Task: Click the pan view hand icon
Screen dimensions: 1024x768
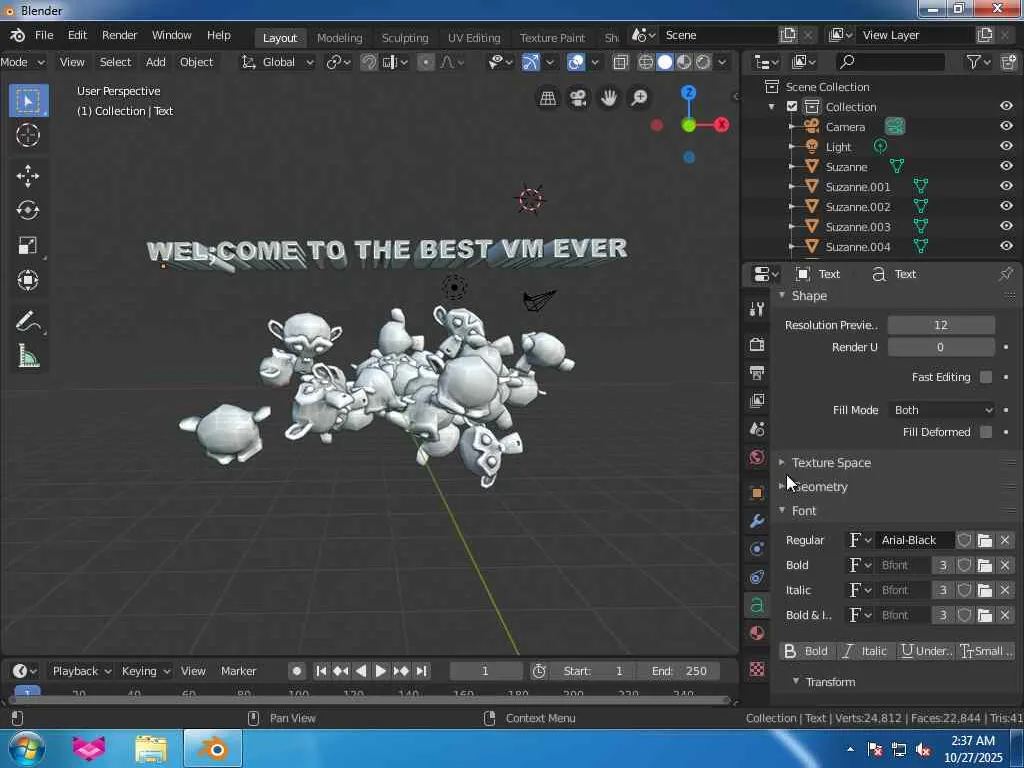Action: pos(609,98)
